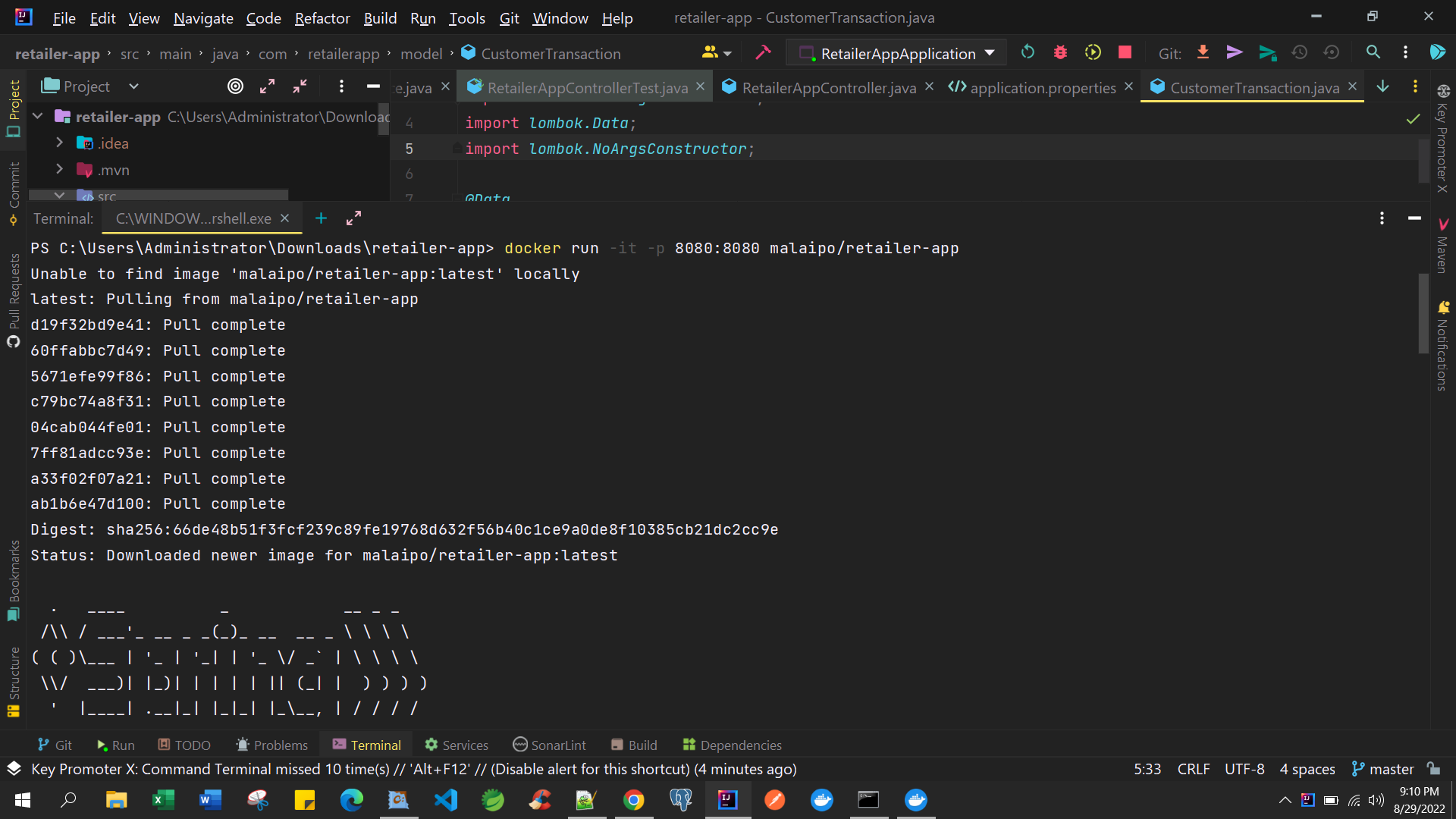This screenshot has width=1456, height=819.
Task: Expand the .idea folder in Project tree
Action: 59,143
